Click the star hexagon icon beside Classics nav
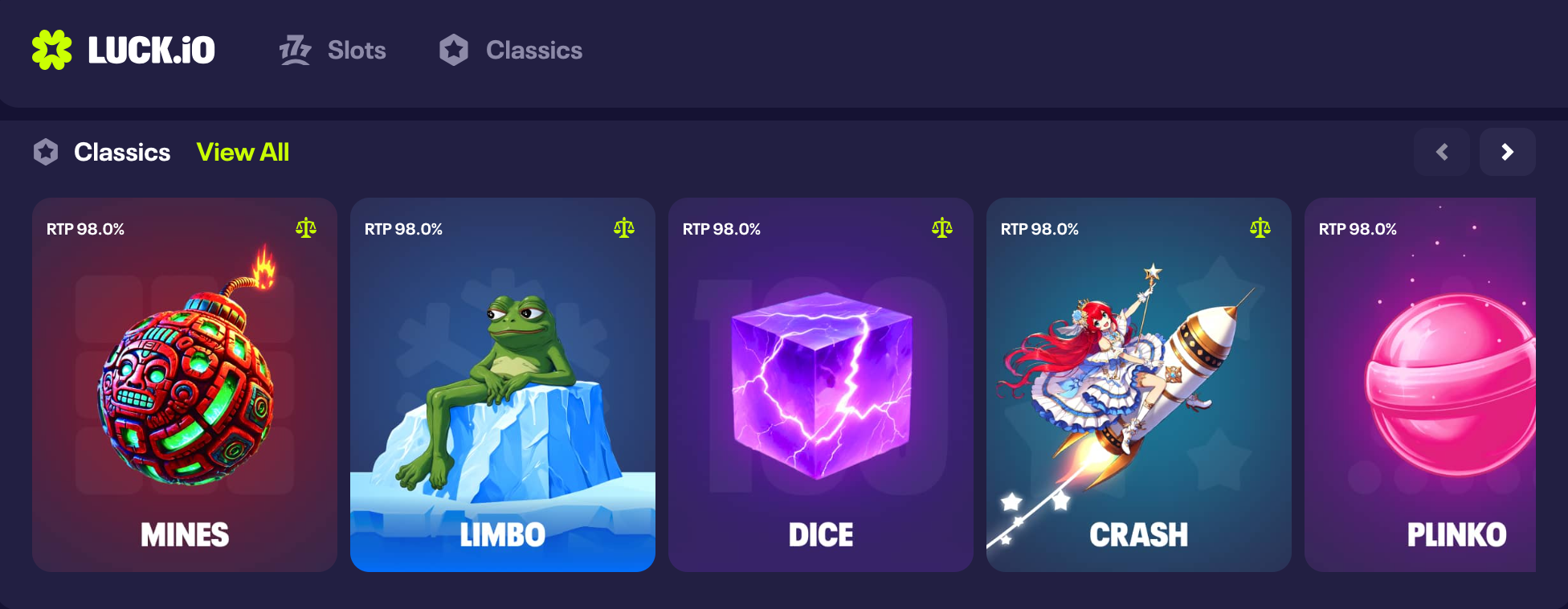 click(x=454, y=50)
